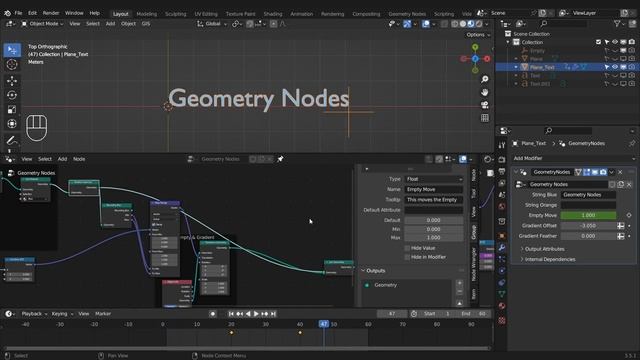Switch to the Geometry Nodes workspace tab
The image size is (640, 360).
pos(407,14)
